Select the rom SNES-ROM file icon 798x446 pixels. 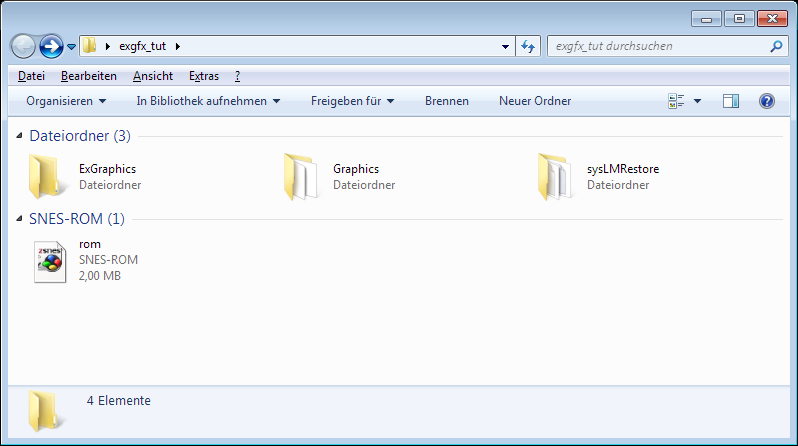coord(47,262)
